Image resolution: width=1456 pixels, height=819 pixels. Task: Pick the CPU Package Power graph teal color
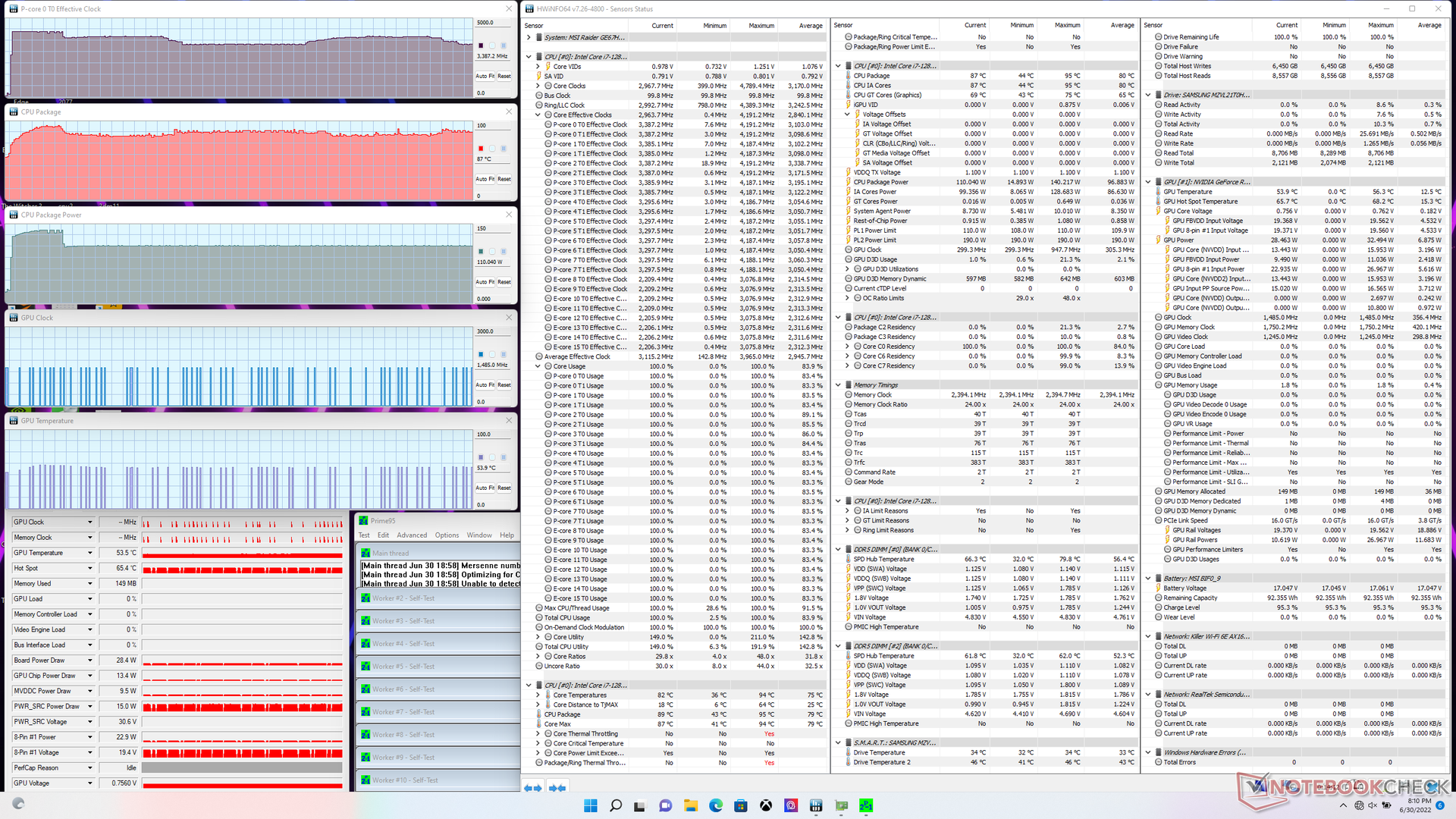481,252
